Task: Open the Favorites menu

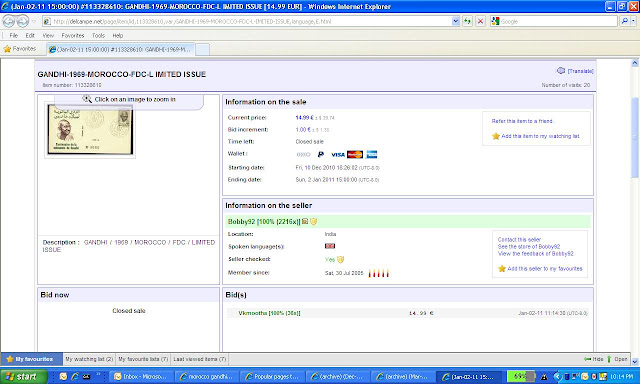Action: 73,36
